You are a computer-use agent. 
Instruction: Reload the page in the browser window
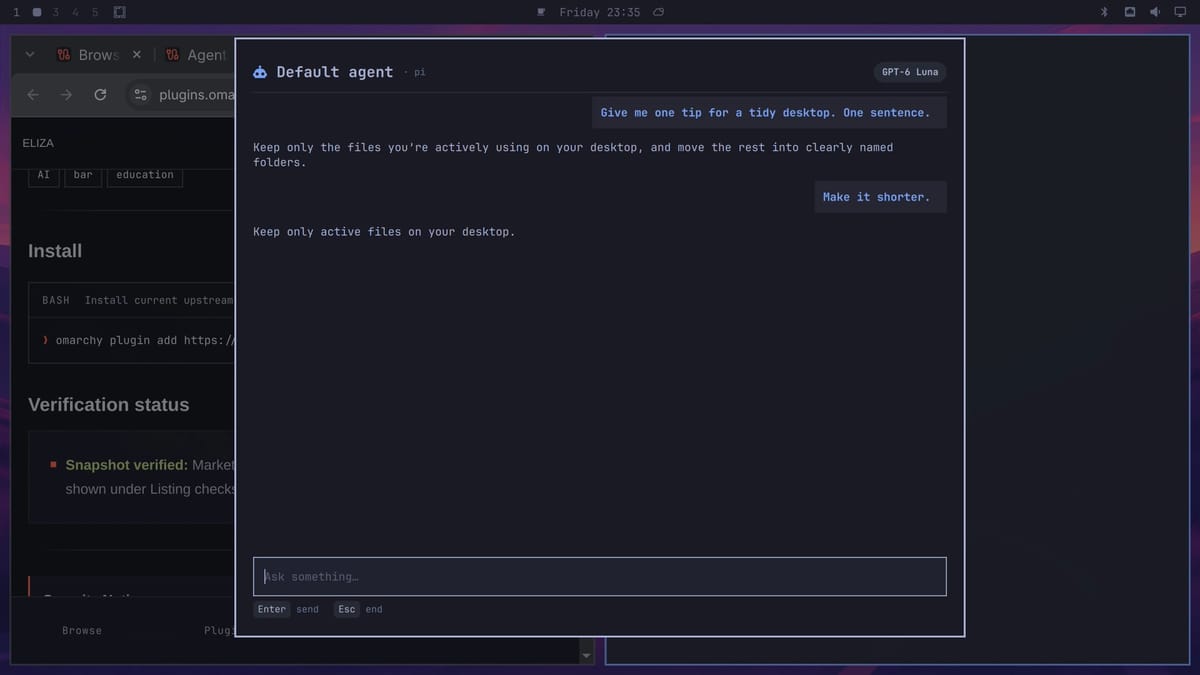100,95
